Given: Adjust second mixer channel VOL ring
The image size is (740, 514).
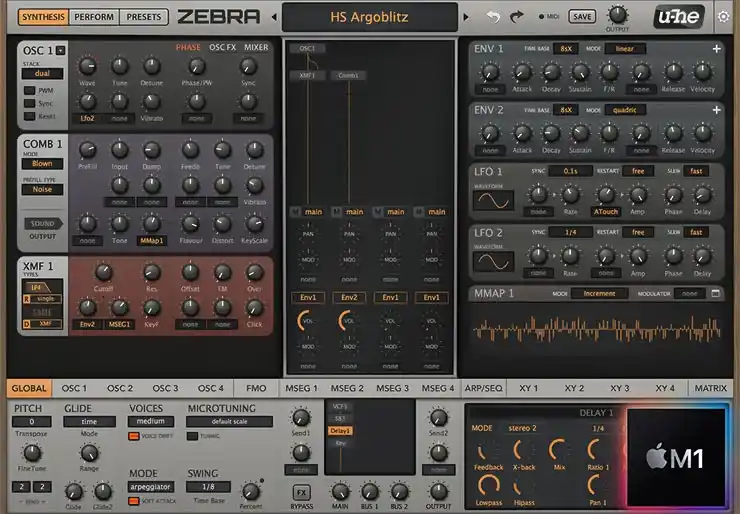Looking at the screenshot, I should (x=348, y=320).
